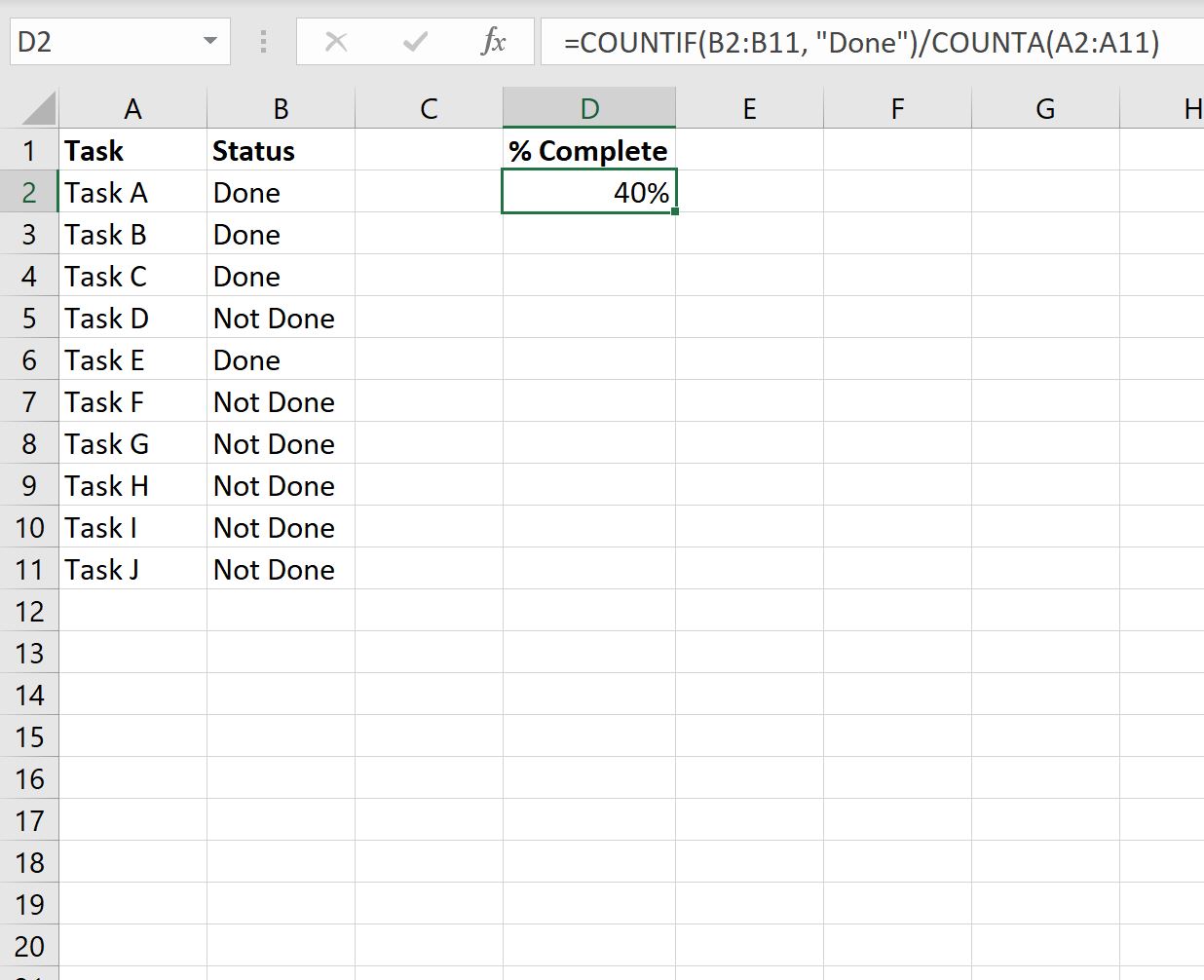The width and height of the screenshot is (1204, 980).
Task: Select column A header
Action: pyautogui.click(x=132, y=107)
